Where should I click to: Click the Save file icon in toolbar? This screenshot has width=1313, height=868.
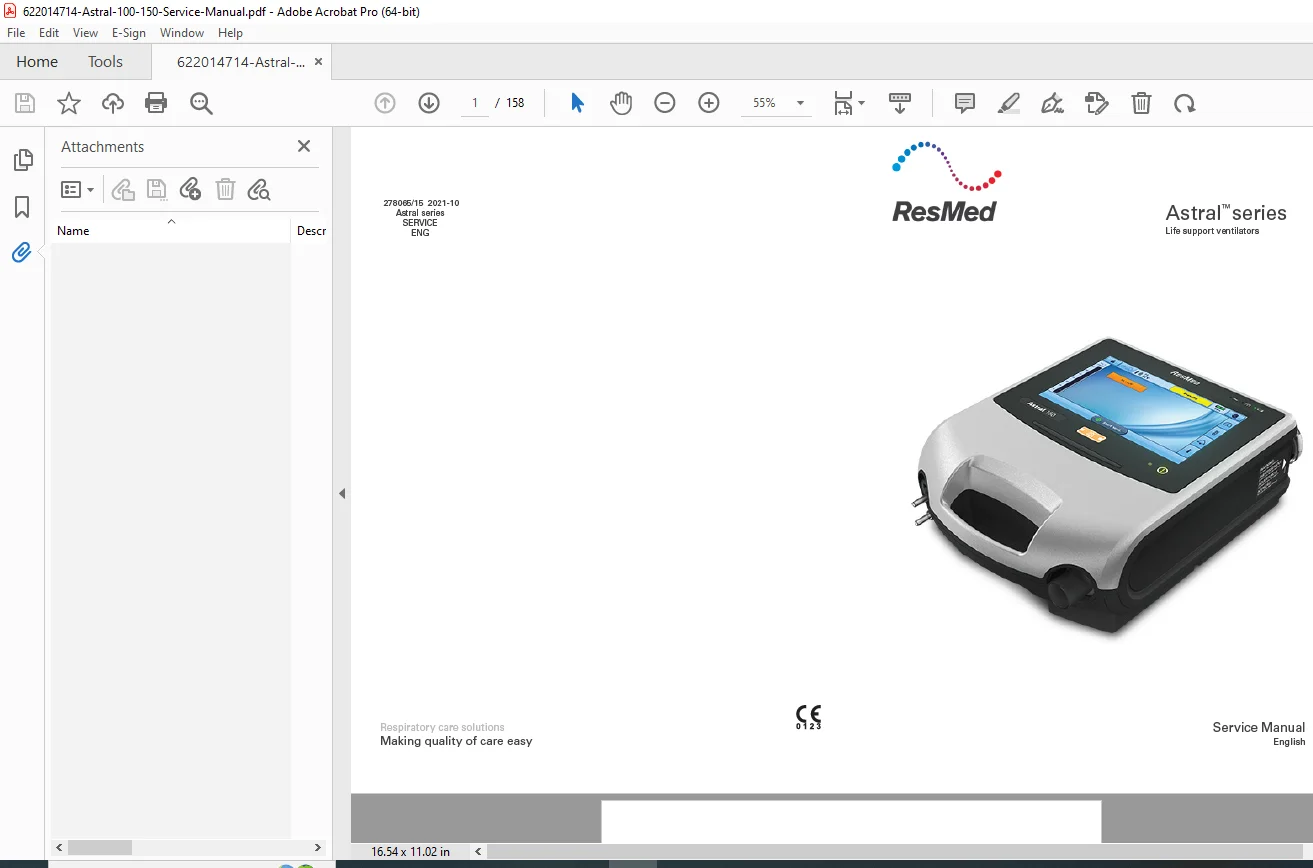tap(25, 103)
